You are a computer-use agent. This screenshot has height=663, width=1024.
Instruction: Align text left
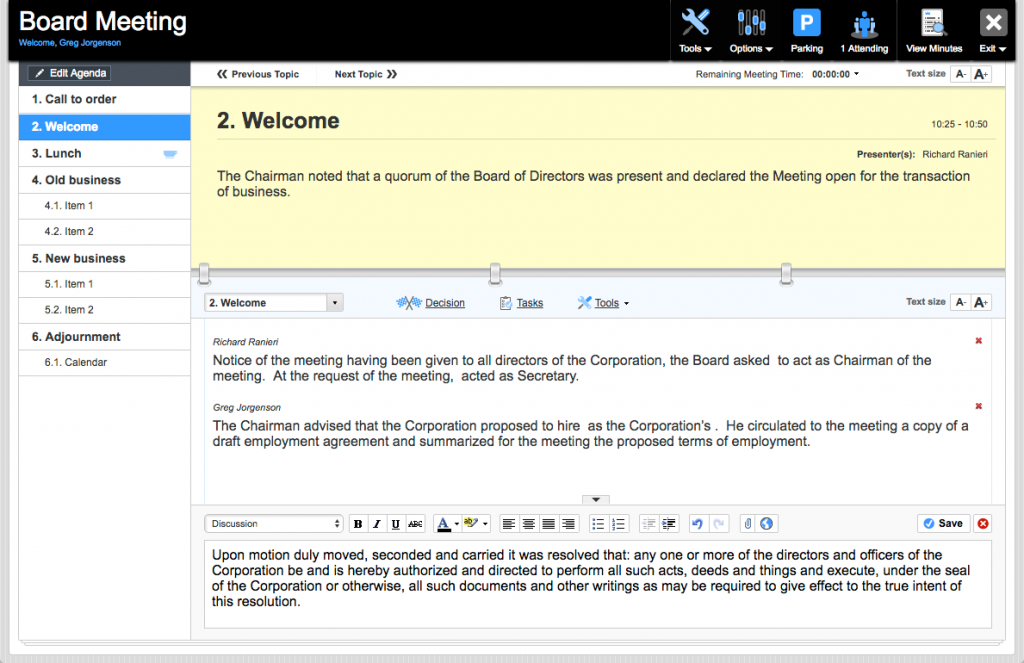click(509, 524)
